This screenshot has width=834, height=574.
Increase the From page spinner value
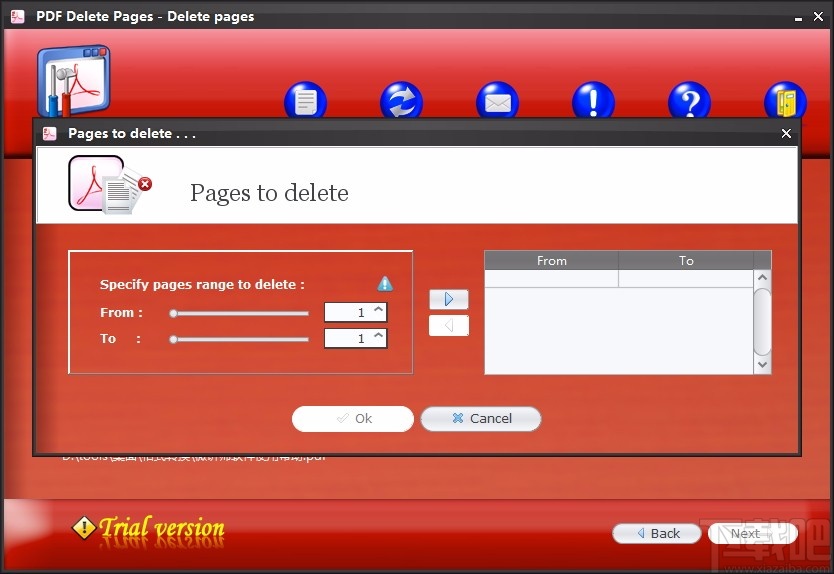[x=379, y=309]
